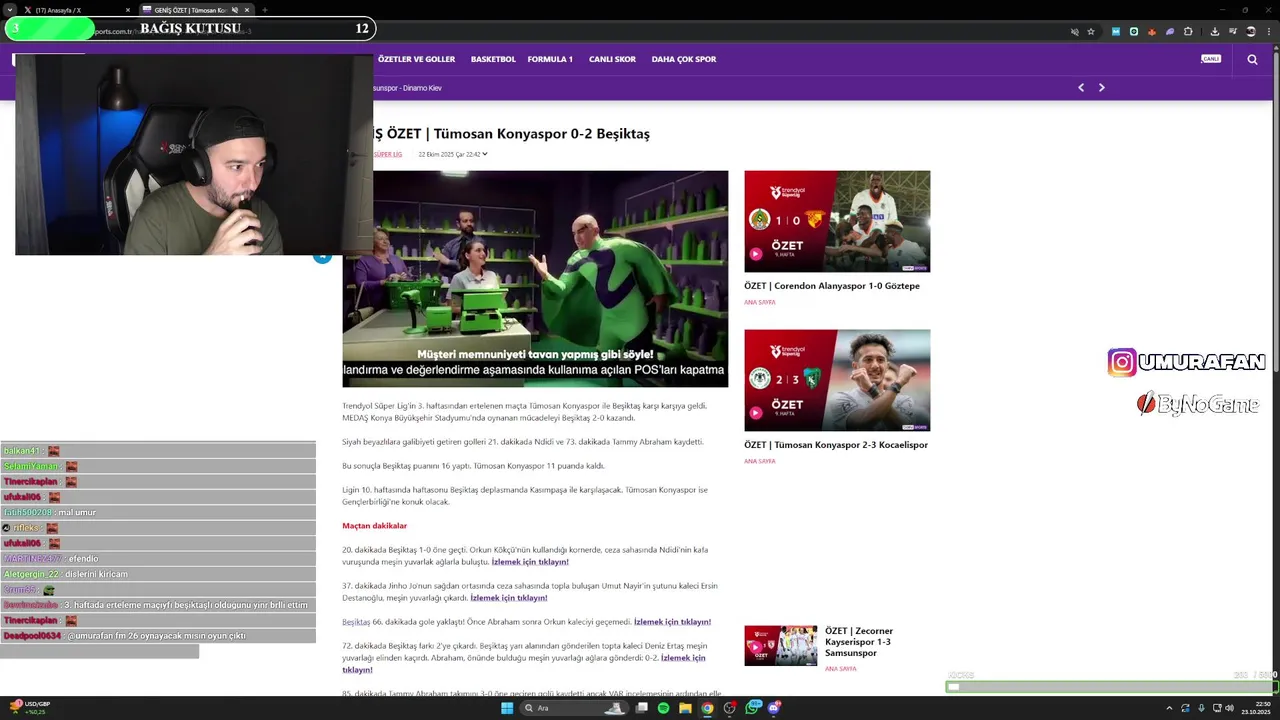Expand the article date dropdown arrow

(x=485, y=154)
